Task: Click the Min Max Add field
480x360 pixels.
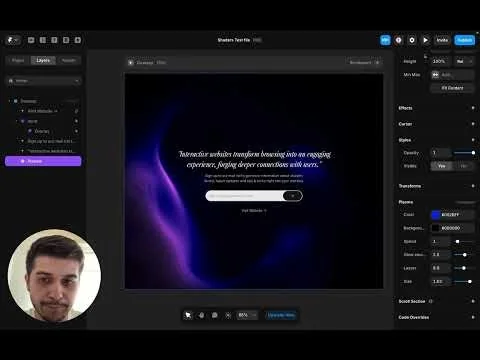Action: [456, 75]
